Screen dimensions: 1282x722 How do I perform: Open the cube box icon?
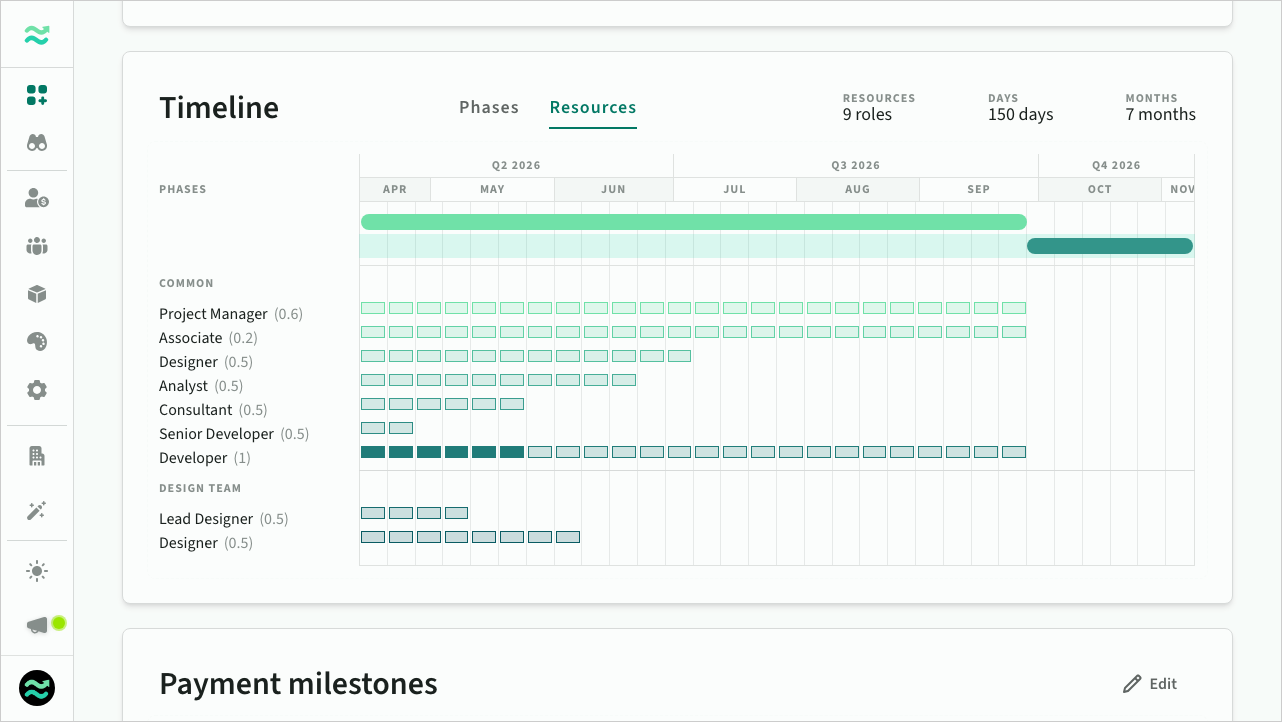tap(37, 294)
